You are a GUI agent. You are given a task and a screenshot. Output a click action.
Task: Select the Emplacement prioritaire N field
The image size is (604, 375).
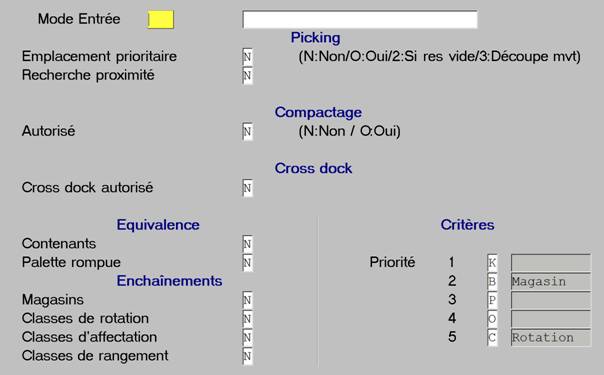pyautogui.click(x=248, y=57)
